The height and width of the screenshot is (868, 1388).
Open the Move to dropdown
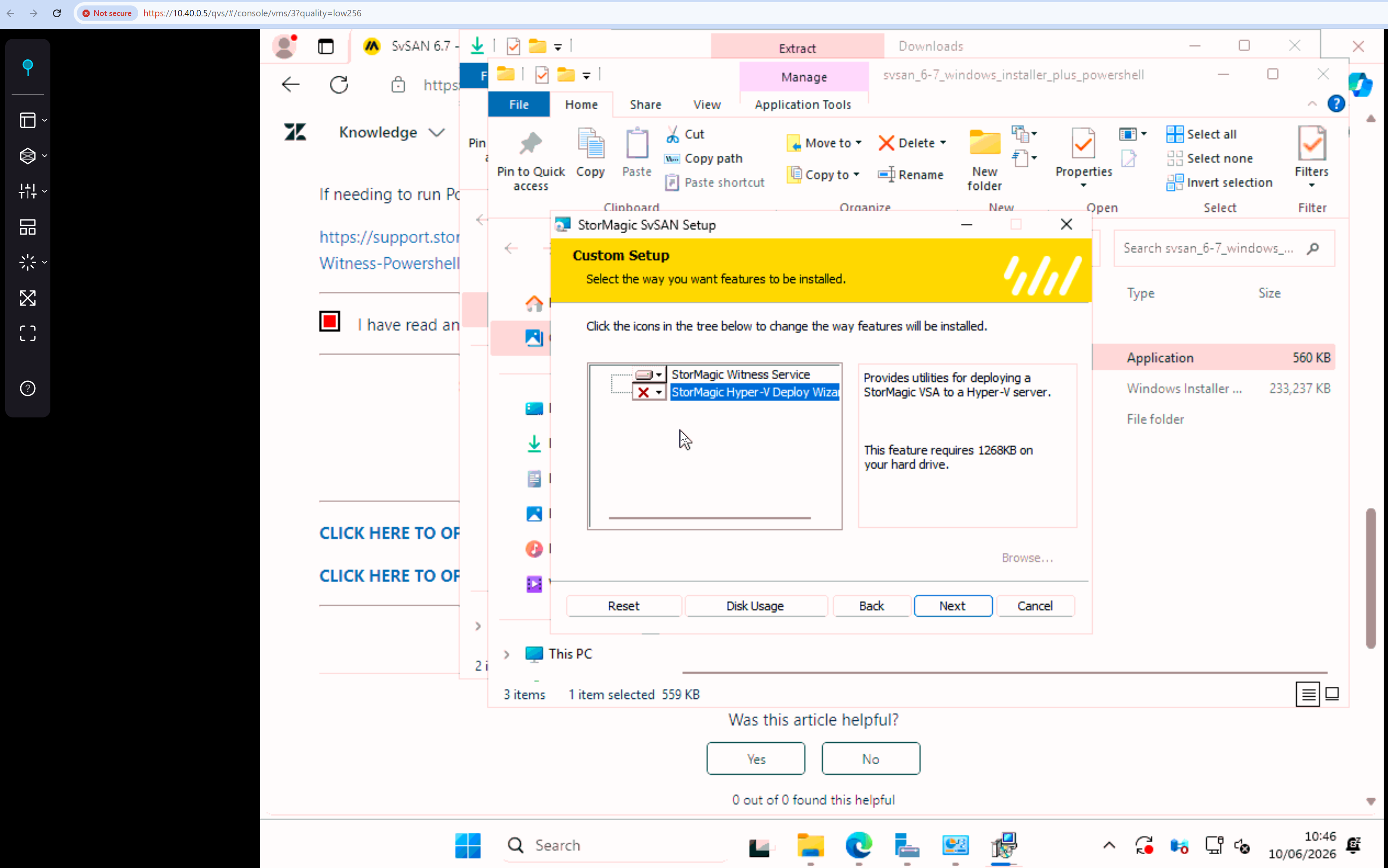coord(824,143)
